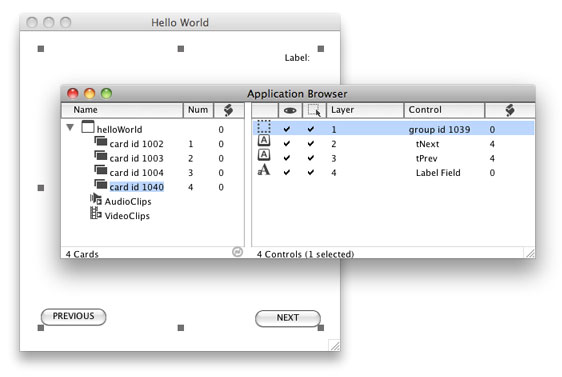
Task: Click layer number 4 cell
Action: (x=334, y=173)
